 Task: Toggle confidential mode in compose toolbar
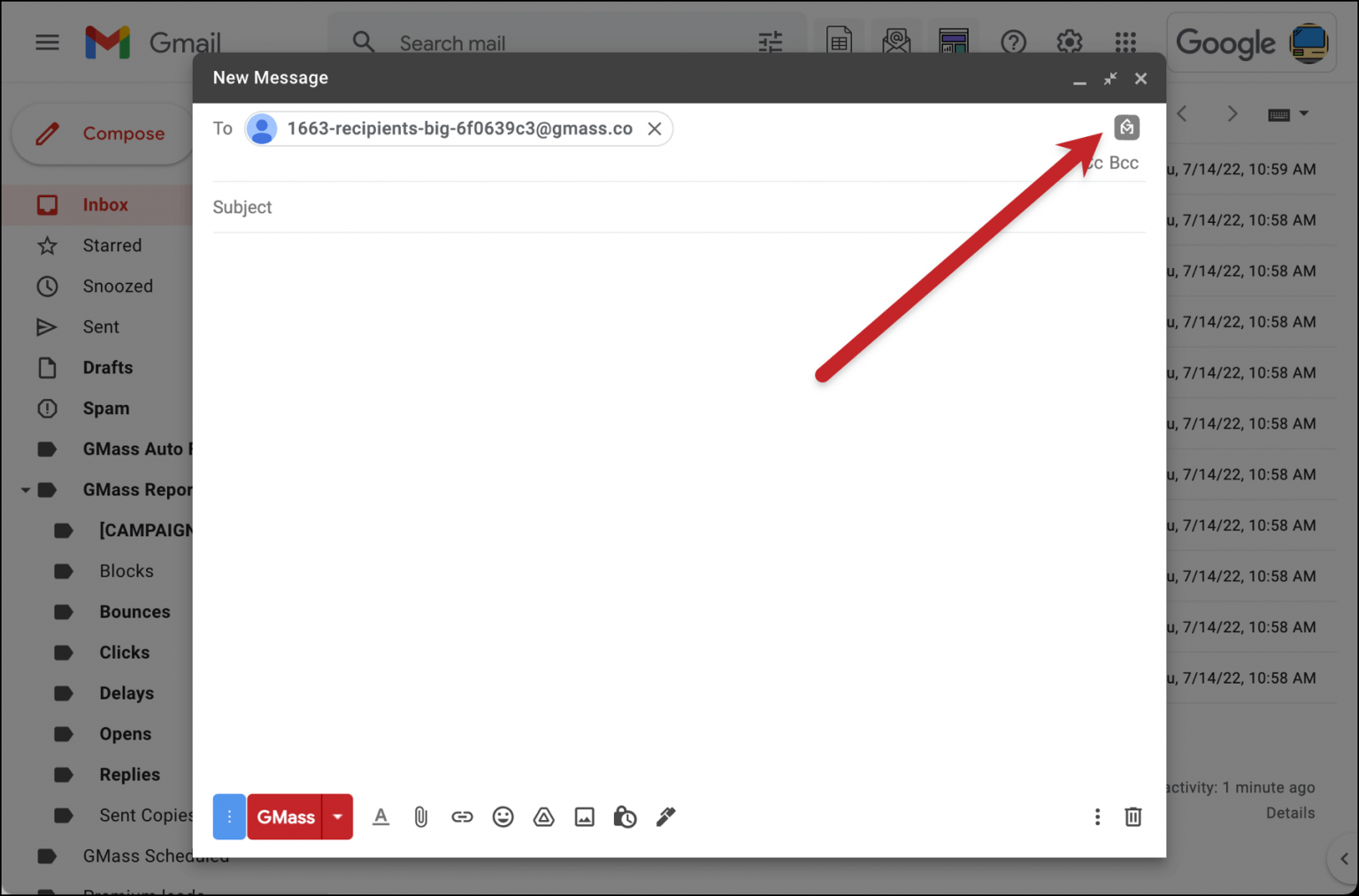[625, 816]
